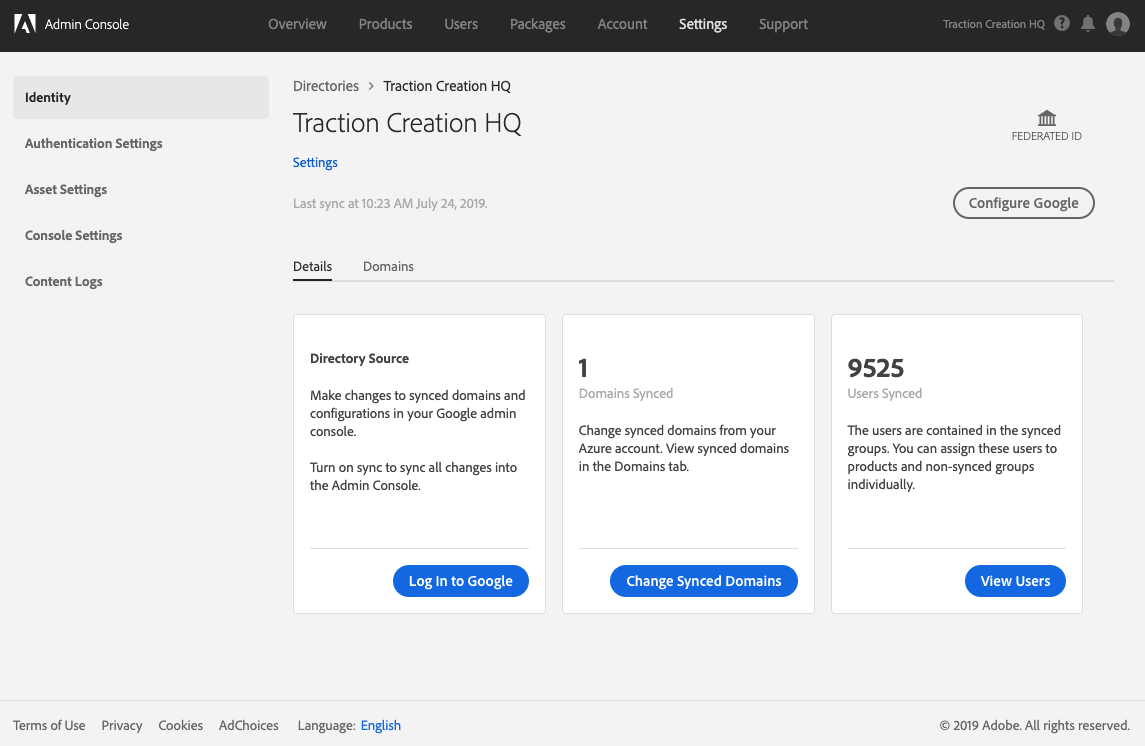Screen dimensions: 1145x746
Task: Click the Federated ID building icon
Action: [x=1047, y=118]
